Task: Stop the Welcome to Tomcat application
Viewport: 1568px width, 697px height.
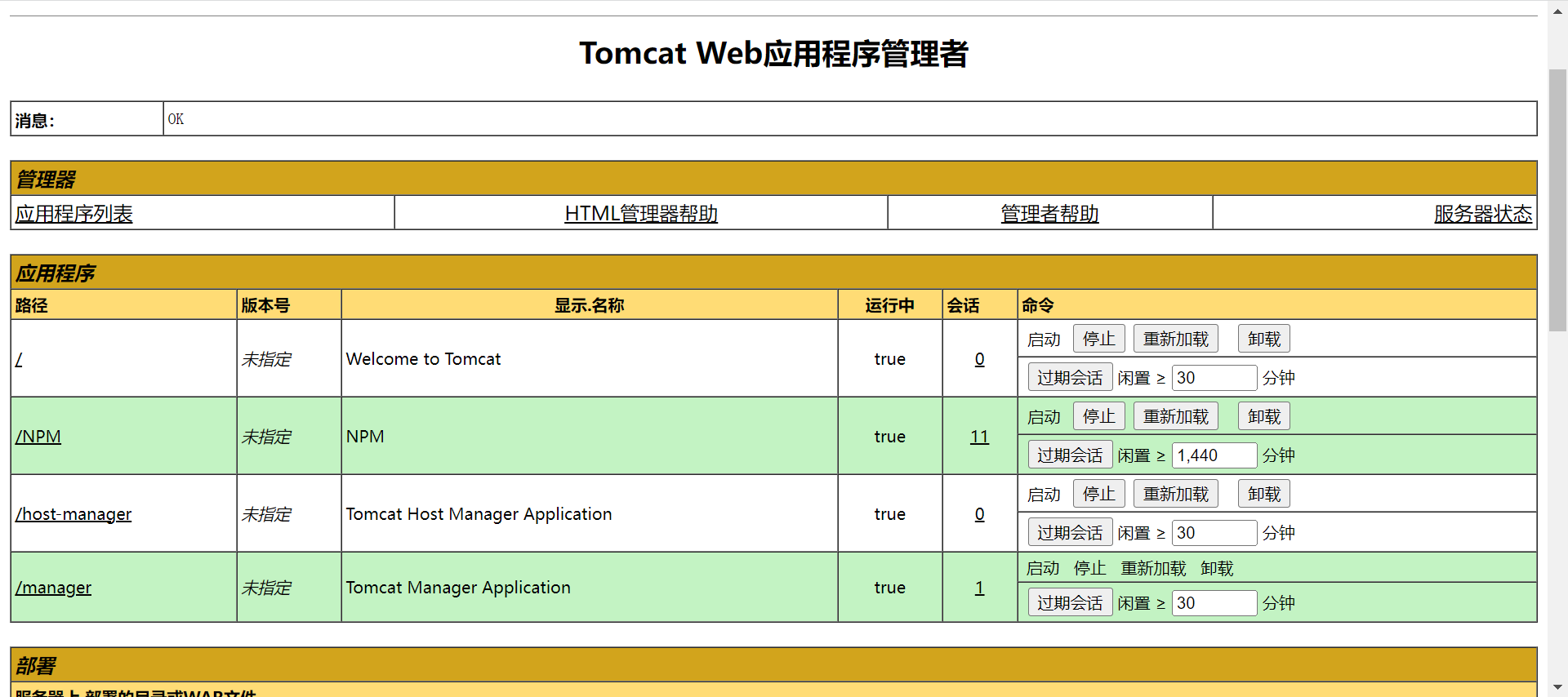Action: (x=1098, y=339)
